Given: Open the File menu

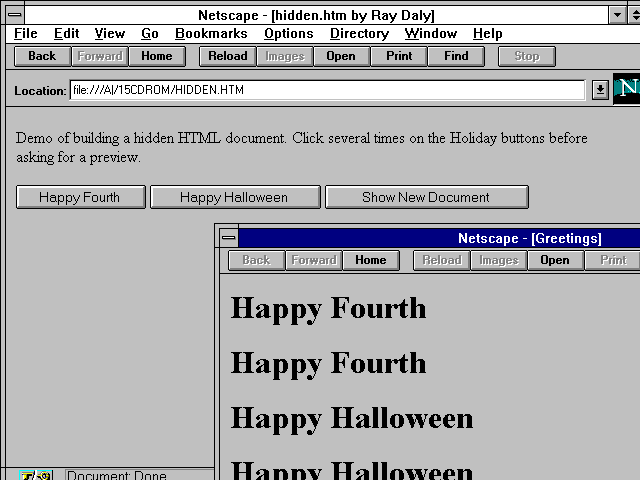Looking at the screenshot, I should coord(25,33).
